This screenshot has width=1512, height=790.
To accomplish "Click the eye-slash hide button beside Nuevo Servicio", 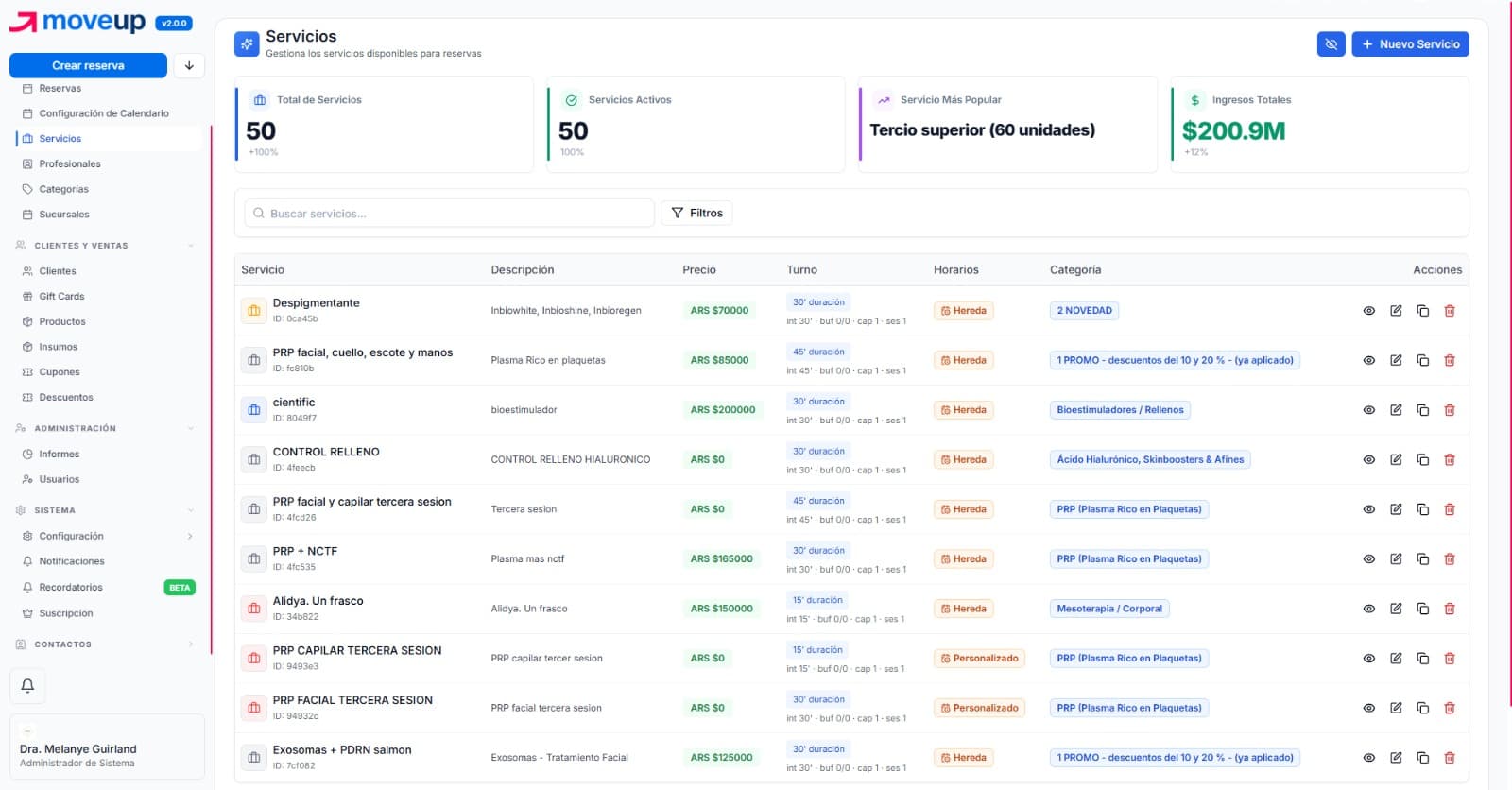I will click(1331, 44).
